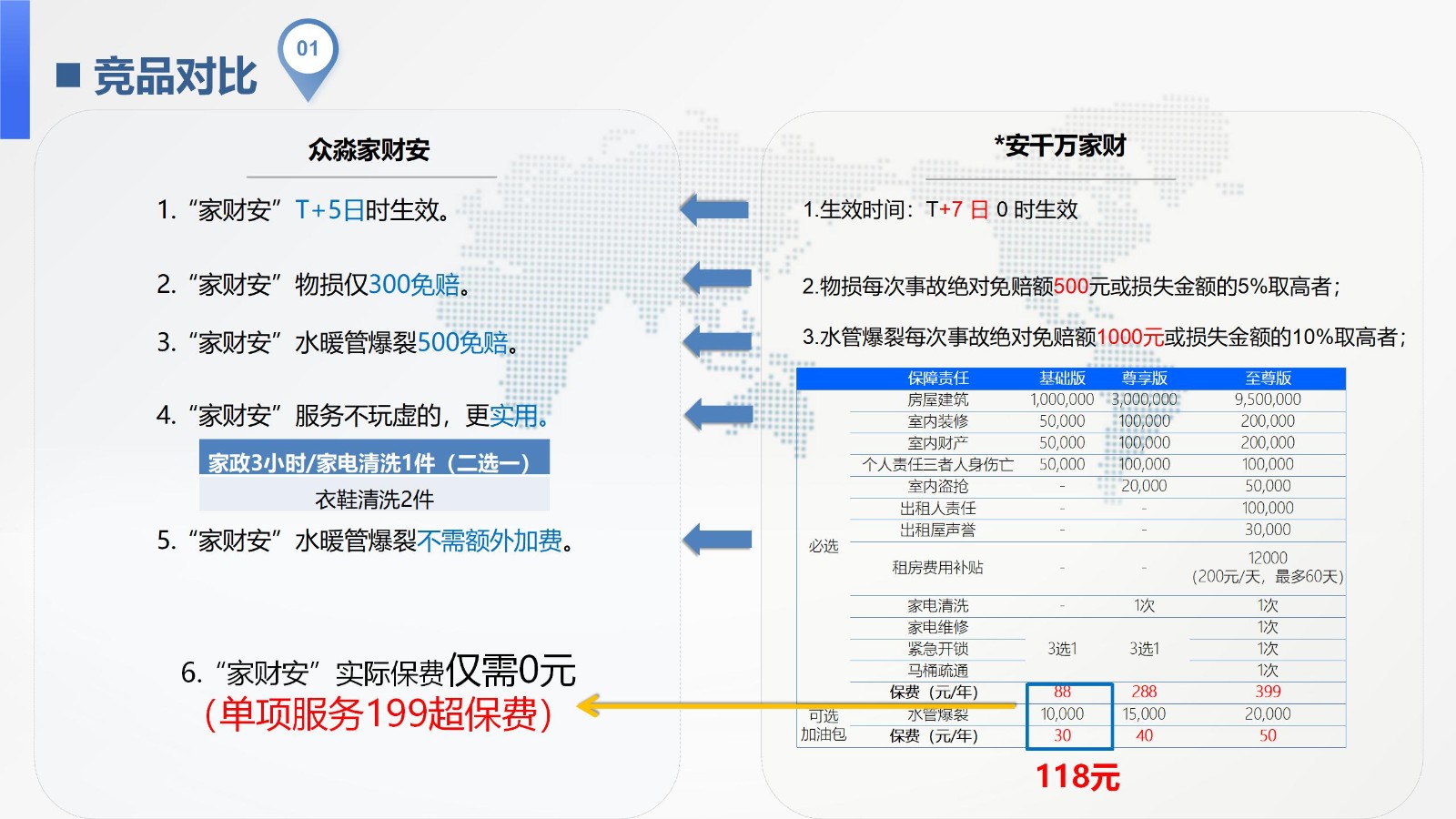1456x819 pixels.
Task: Click the 衣鞋清洗2件 box
Action: pos(374,499)
